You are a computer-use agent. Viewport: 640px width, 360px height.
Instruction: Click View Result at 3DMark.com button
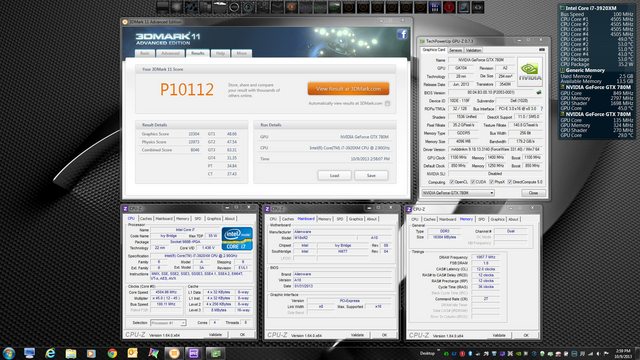(348, 89)
